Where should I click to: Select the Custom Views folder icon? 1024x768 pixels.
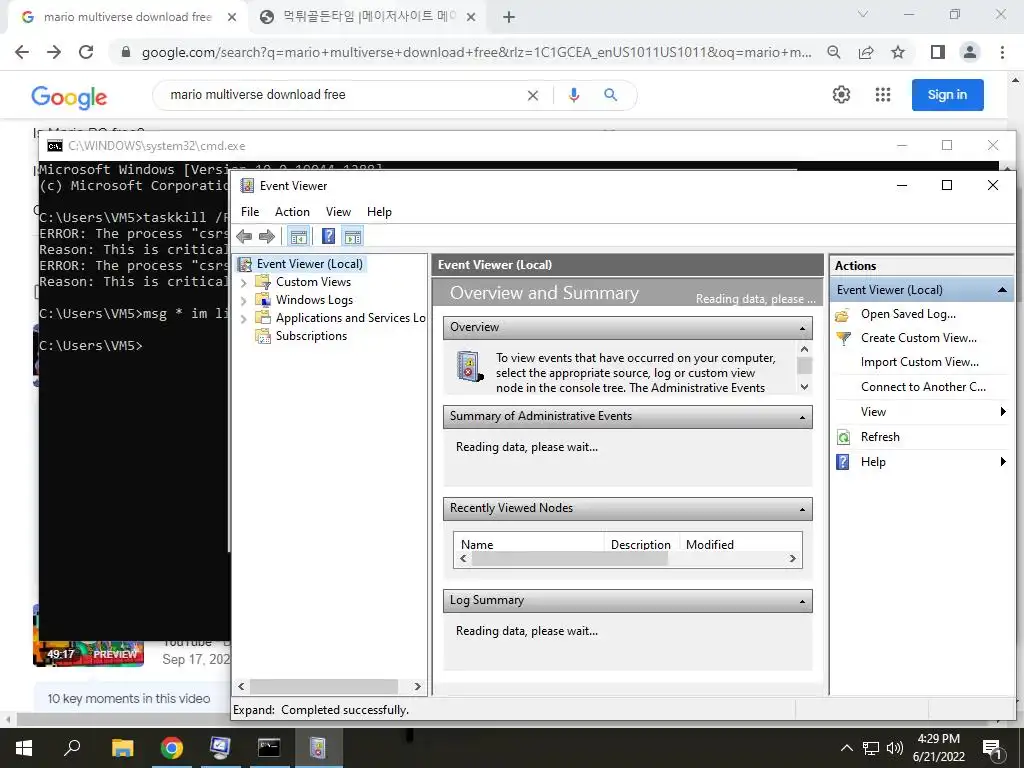pyautogui.click(x=263, y=282)
